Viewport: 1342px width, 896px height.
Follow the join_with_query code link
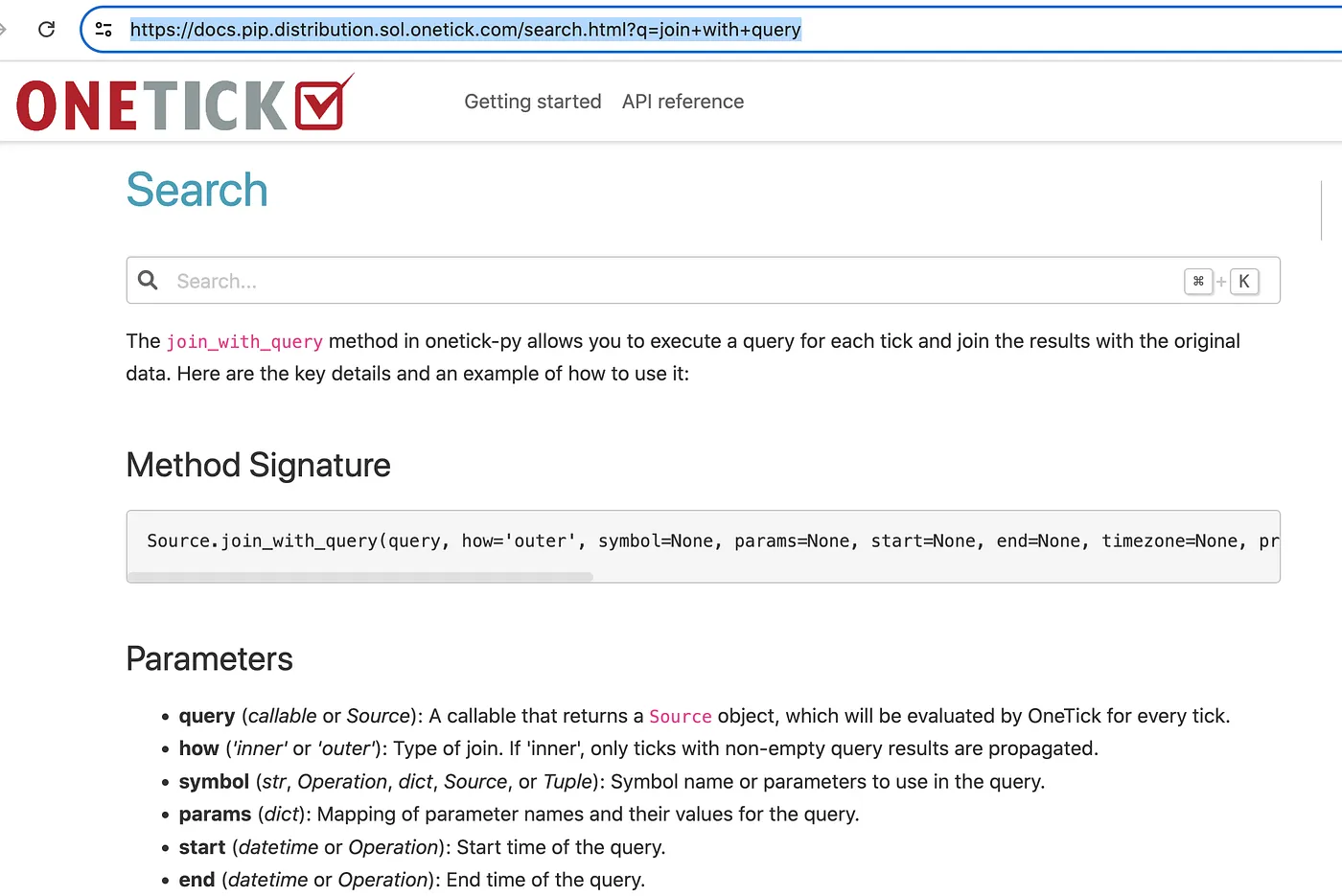tap(244, 342)
